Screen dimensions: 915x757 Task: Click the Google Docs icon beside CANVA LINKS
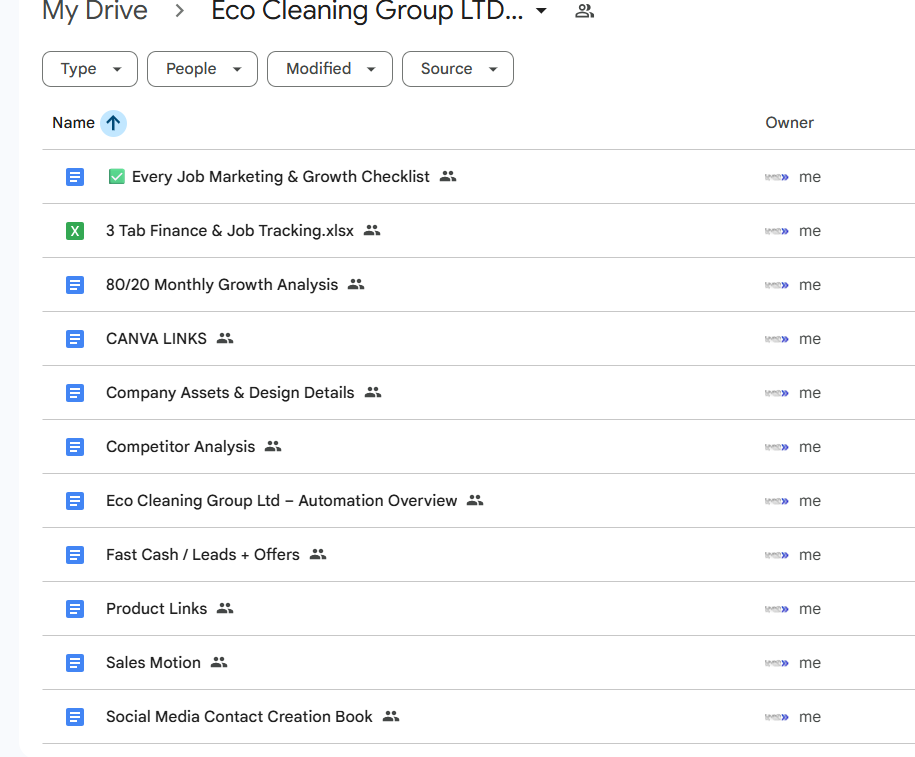75,339
